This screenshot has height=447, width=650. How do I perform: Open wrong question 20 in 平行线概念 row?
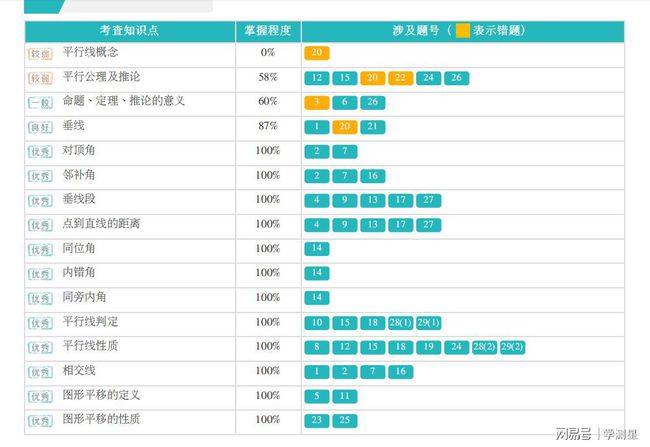point(317,53)
